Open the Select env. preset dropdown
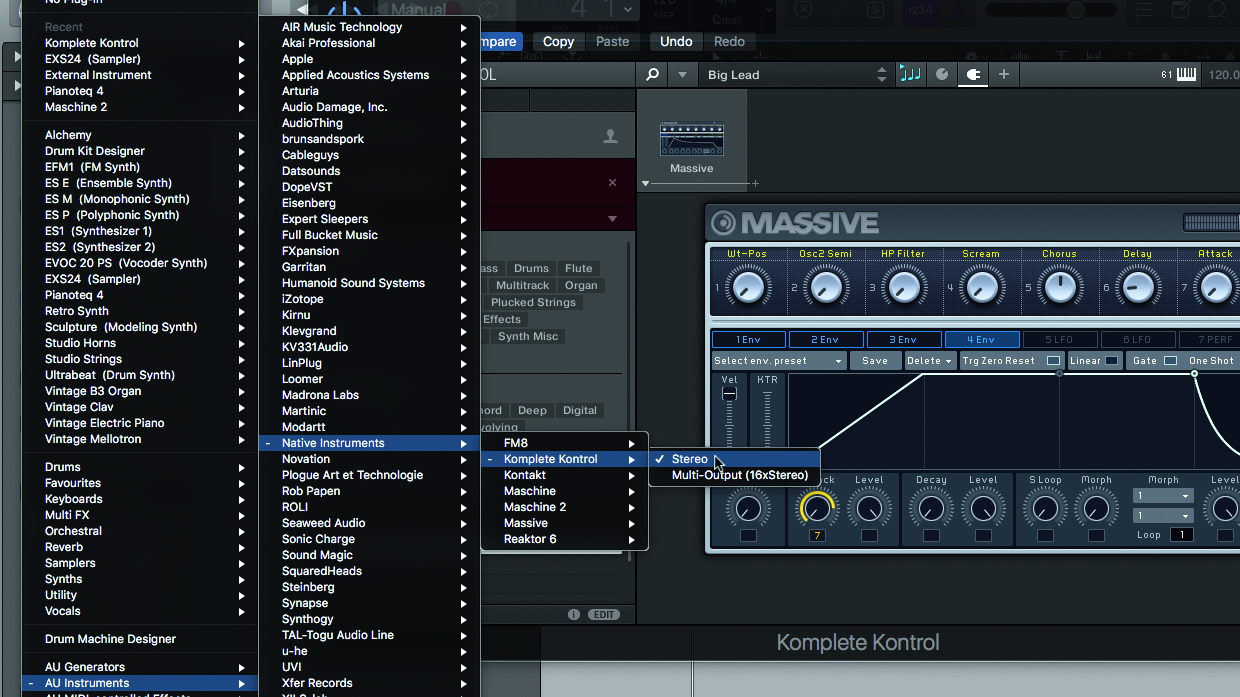This screenshot has width=1240, height=697. click(x=779, y=361)
